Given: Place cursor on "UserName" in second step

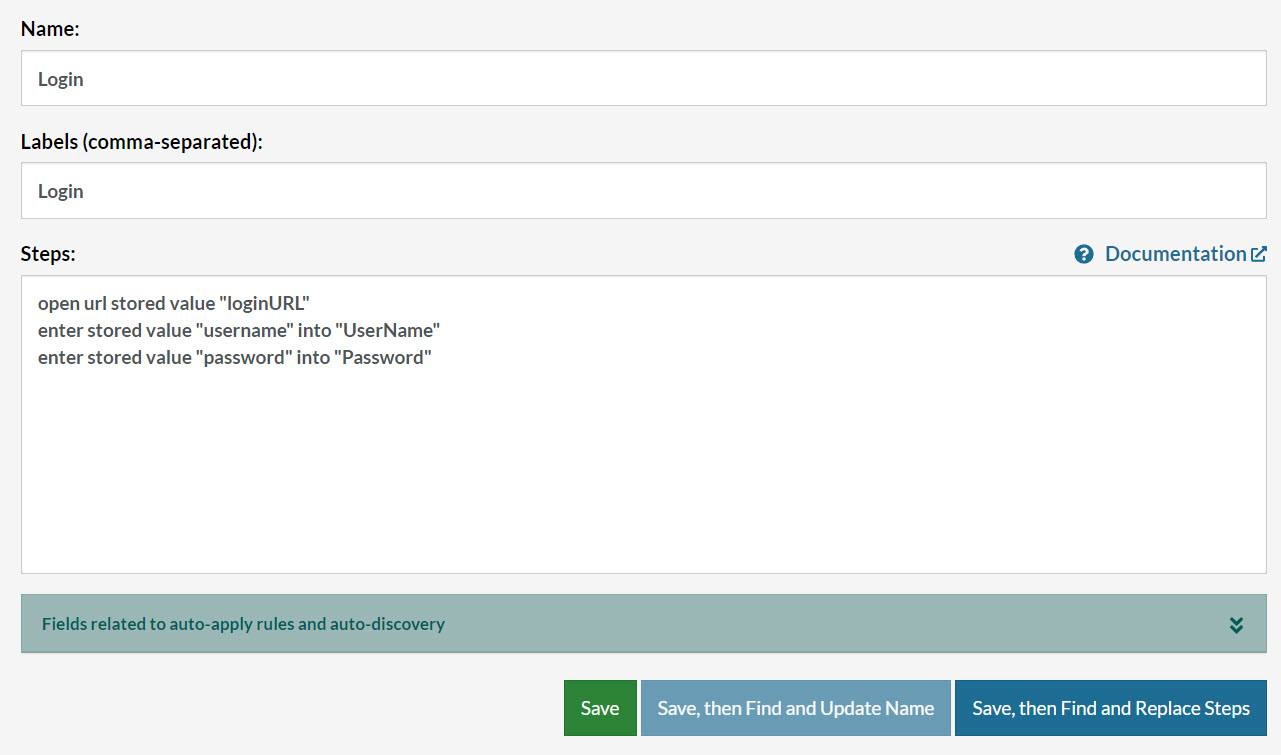Looking at the screenshot, I should tap(388, 330).
